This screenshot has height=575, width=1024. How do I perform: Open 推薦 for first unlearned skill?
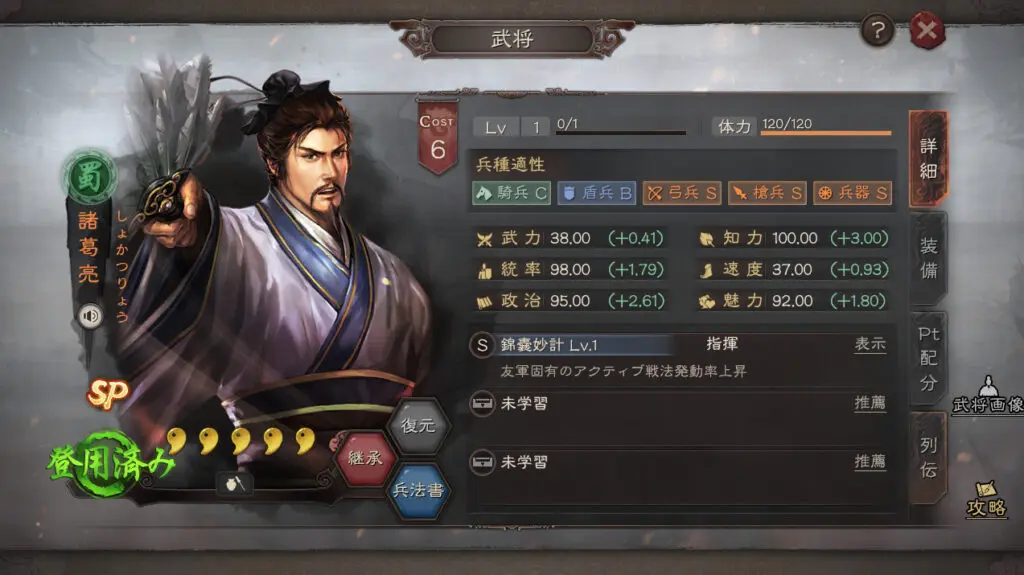point(870,403)
